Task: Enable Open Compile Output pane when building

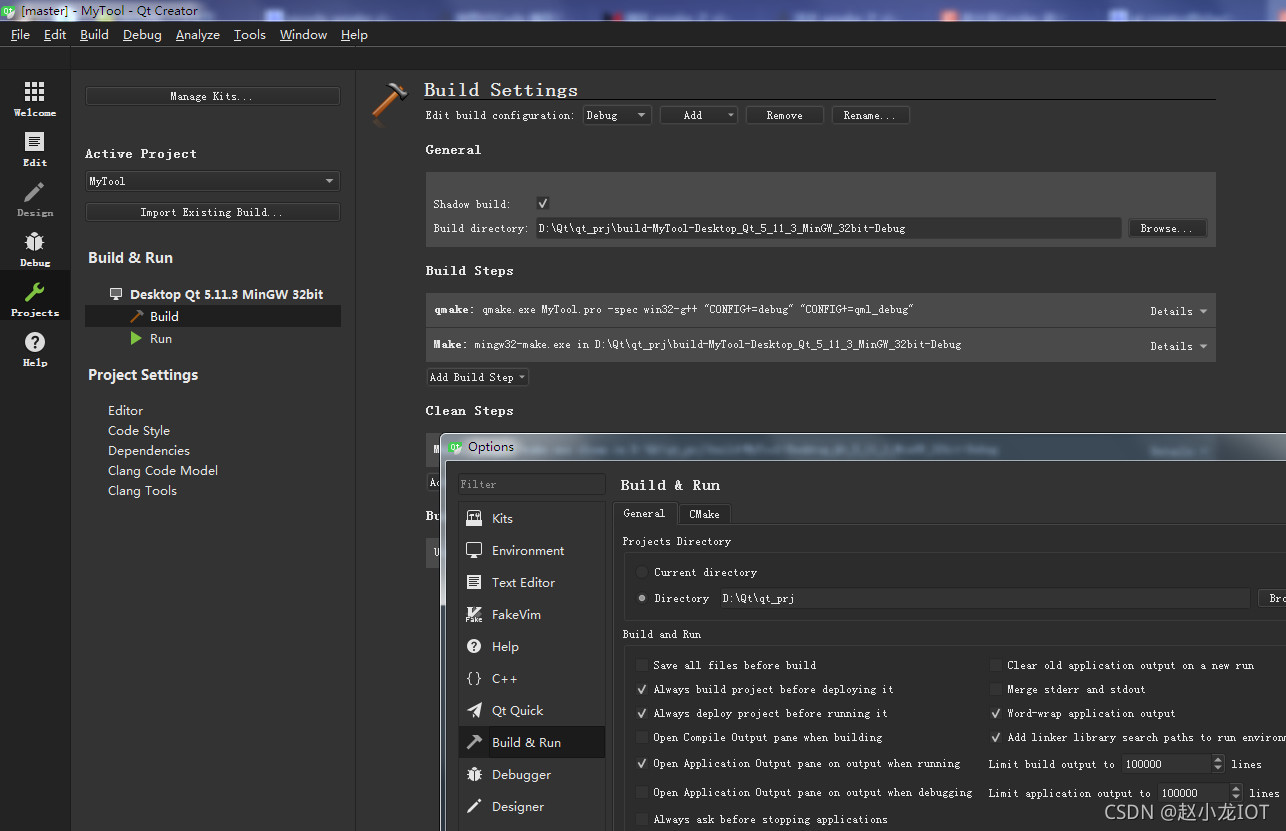Action: 642,737
